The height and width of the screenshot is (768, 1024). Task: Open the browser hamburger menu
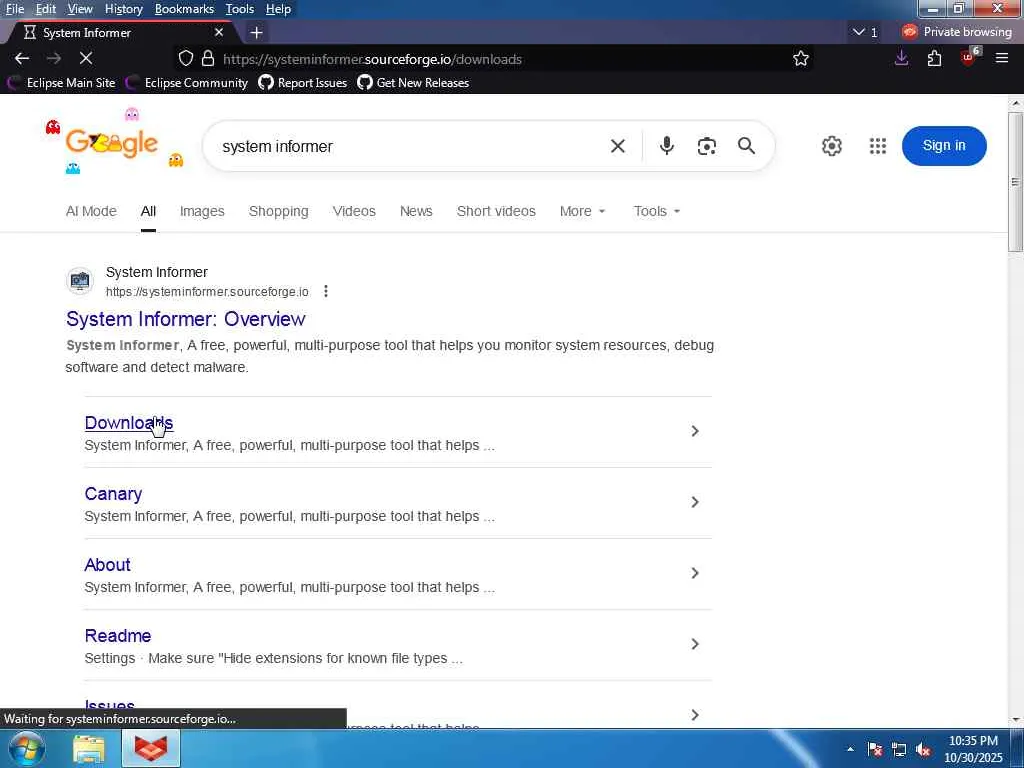[x=1002, y=59]
